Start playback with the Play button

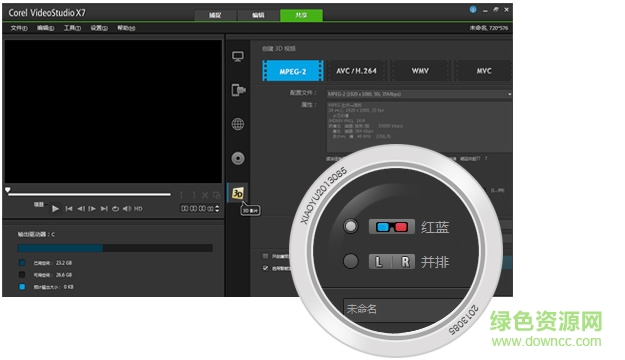tap(55, 209)
